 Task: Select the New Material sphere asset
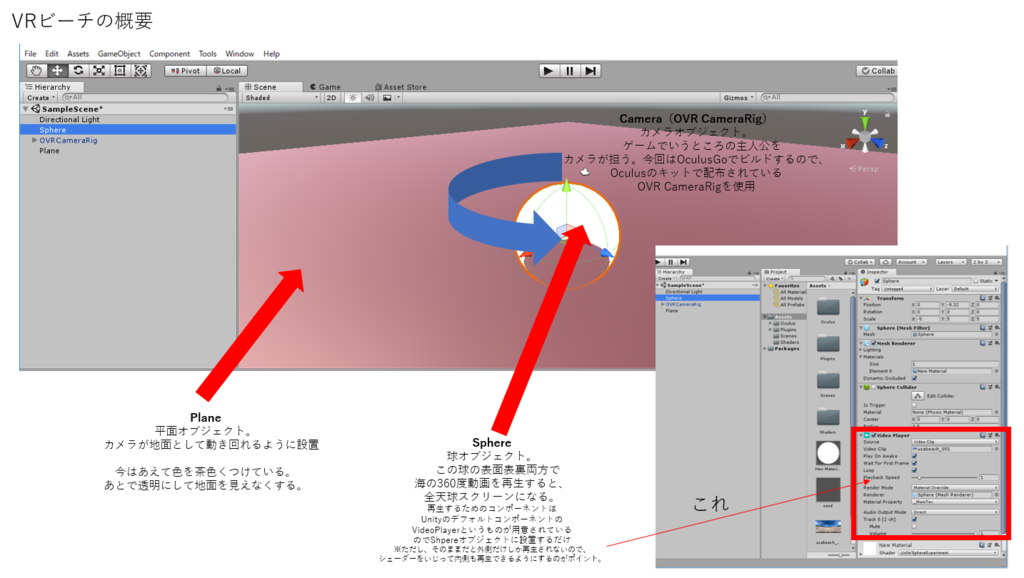click(828, 453)
